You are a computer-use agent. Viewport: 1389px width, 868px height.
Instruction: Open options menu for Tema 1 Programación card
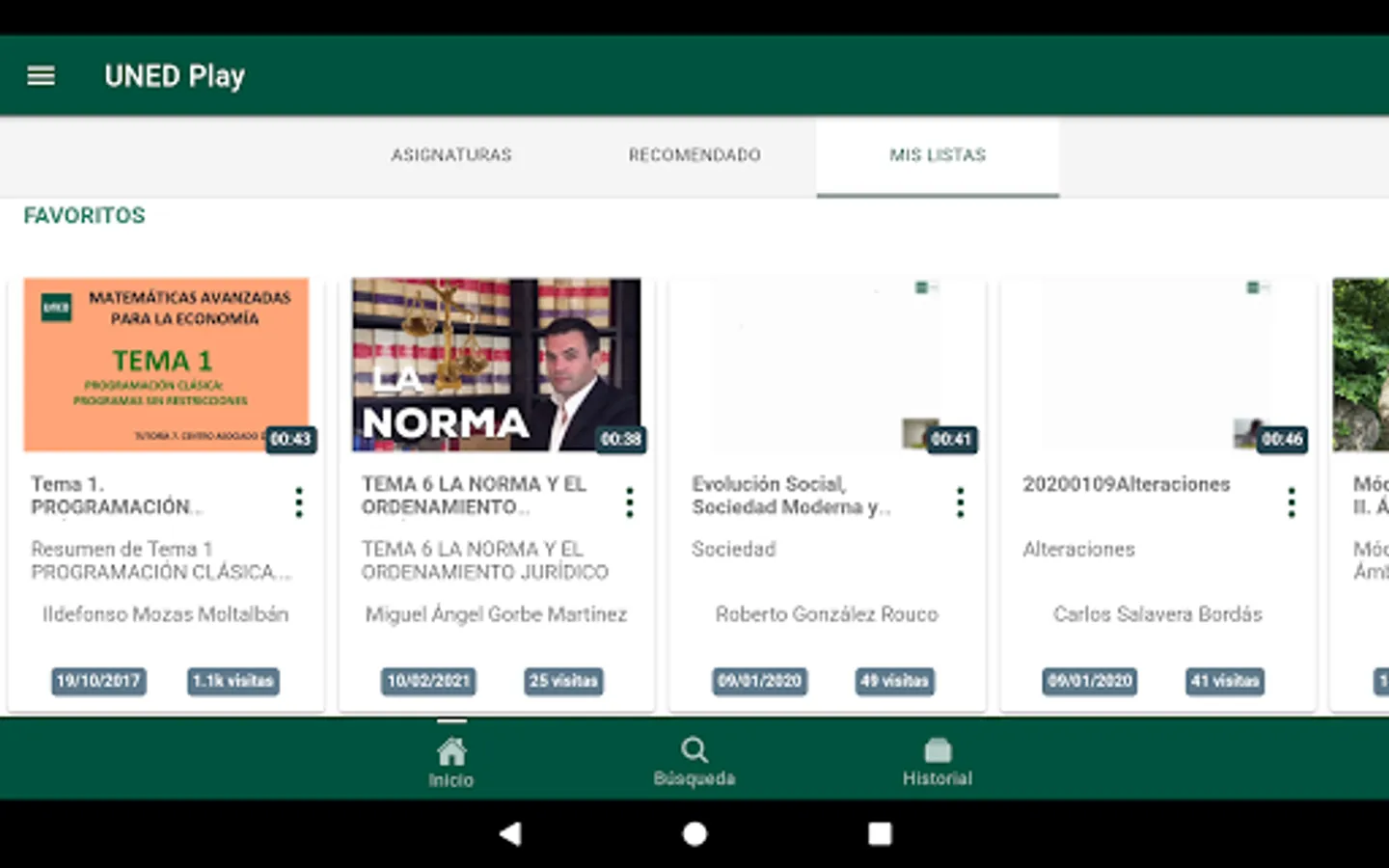tap(299, 502)
